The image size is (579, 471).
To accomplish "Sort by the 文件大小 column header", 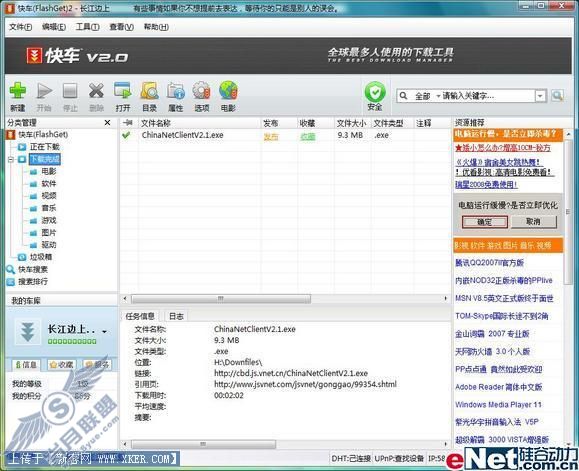I will coord(351,123).
